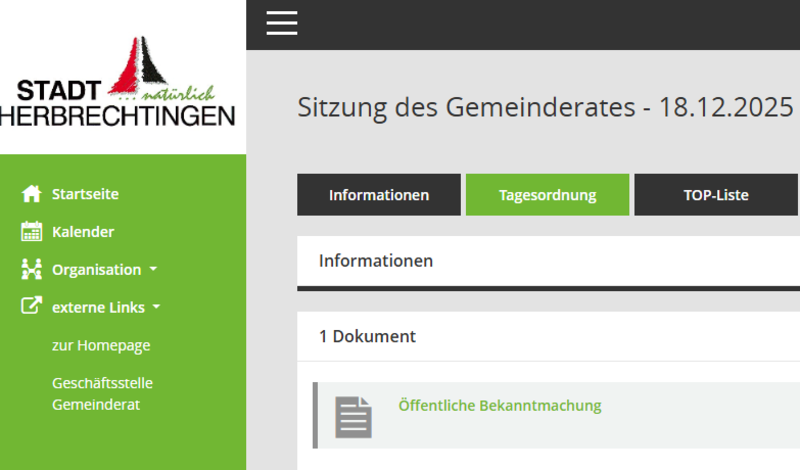Click the external link arrow icon

32,307
